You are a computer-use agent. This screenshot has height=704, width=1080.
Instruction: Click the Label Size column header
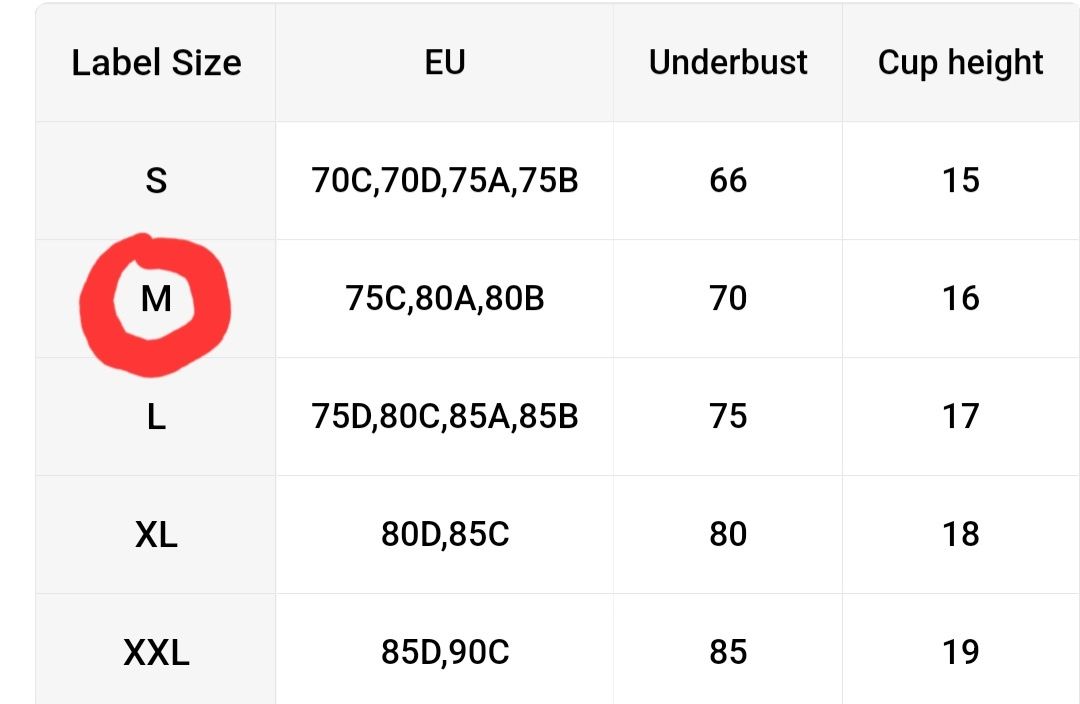tap(156, 63)
